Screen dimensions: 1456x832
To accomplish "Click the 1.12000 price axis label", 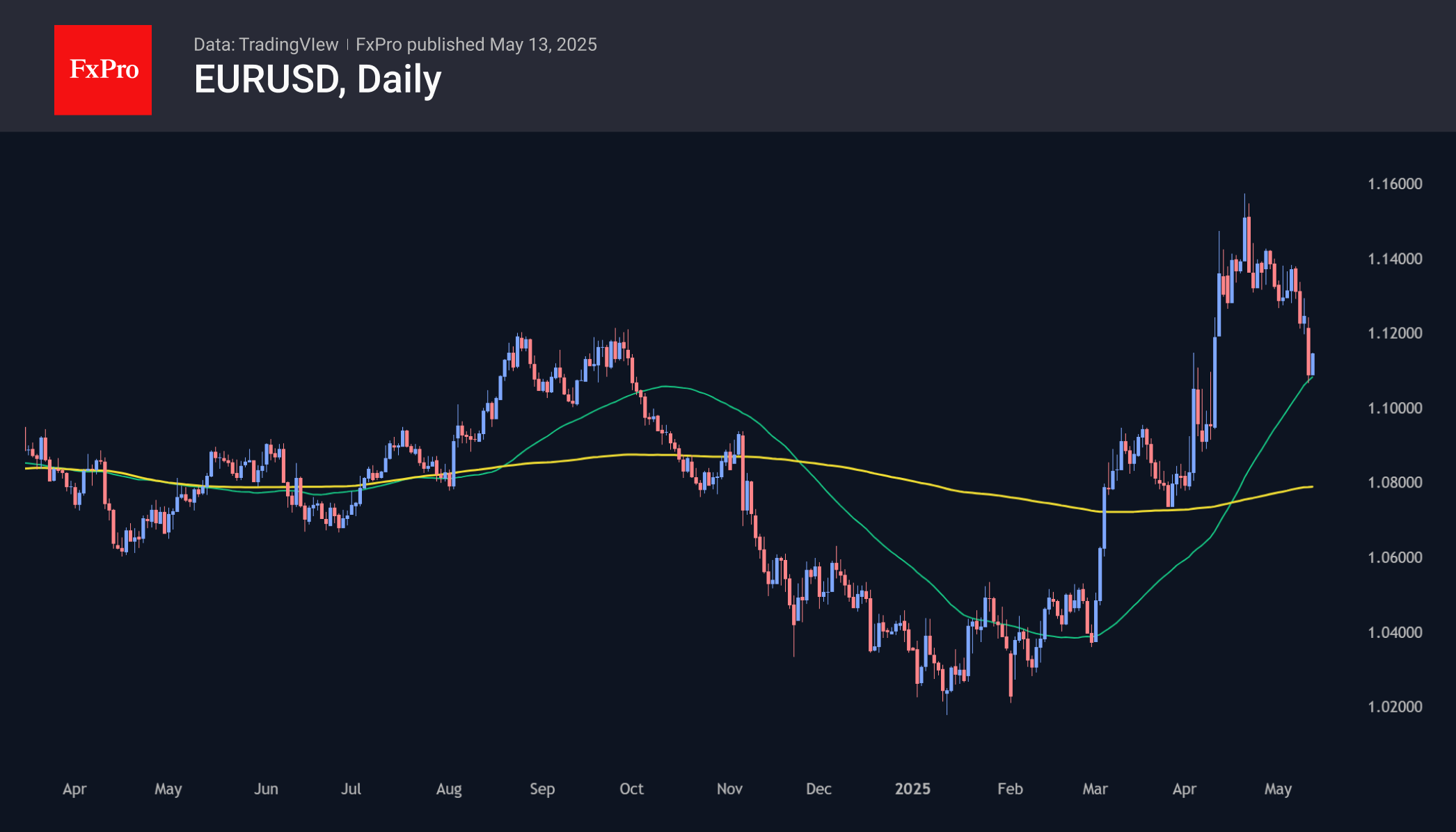I will (1395, 333).
